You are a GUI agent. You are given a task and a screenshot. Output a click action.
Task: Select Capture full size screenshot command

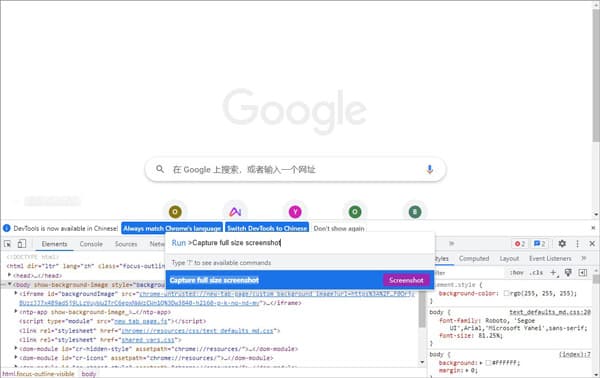point(300,280)
